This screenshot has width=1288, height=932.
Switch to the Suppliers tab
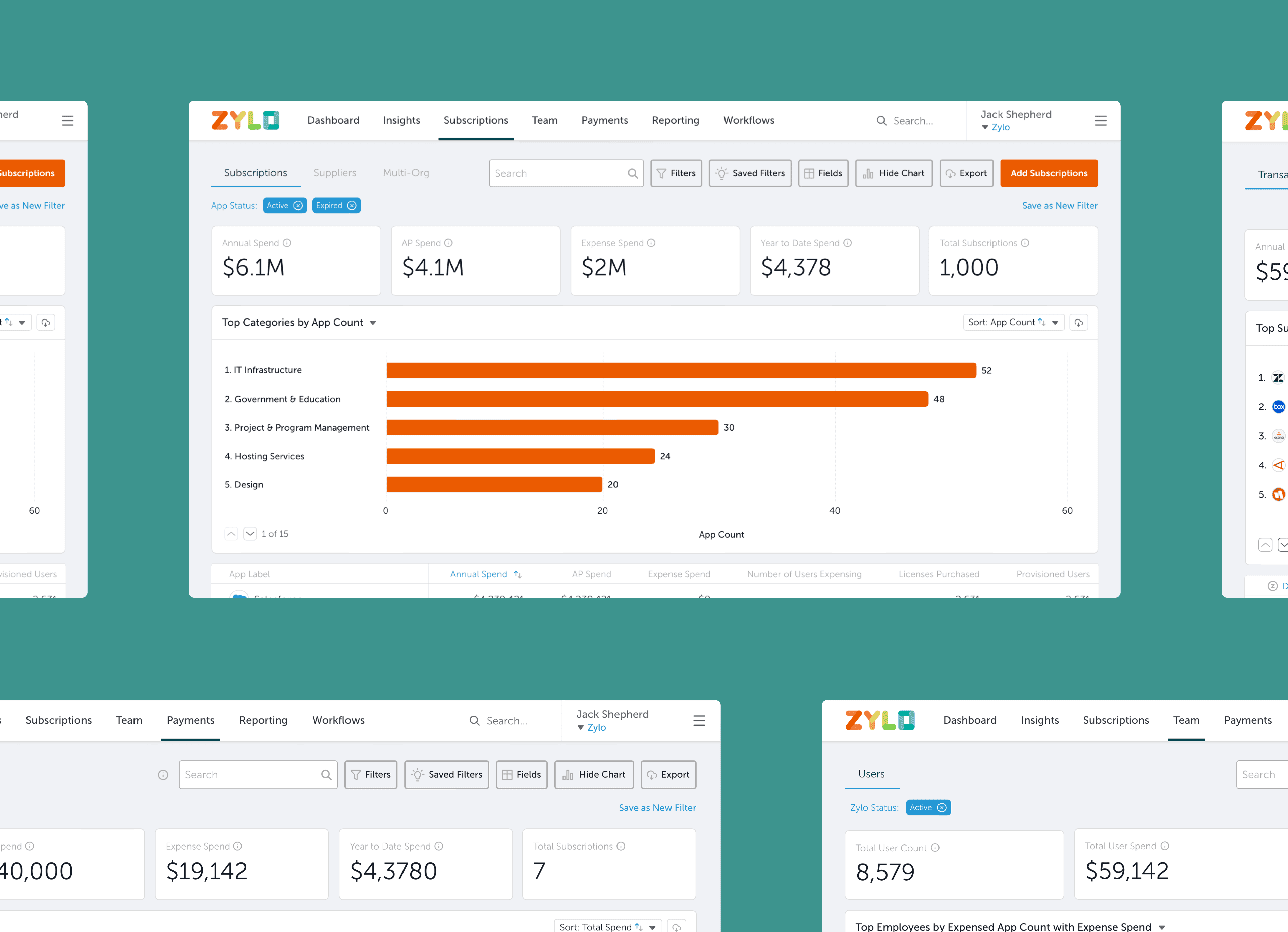334,173
